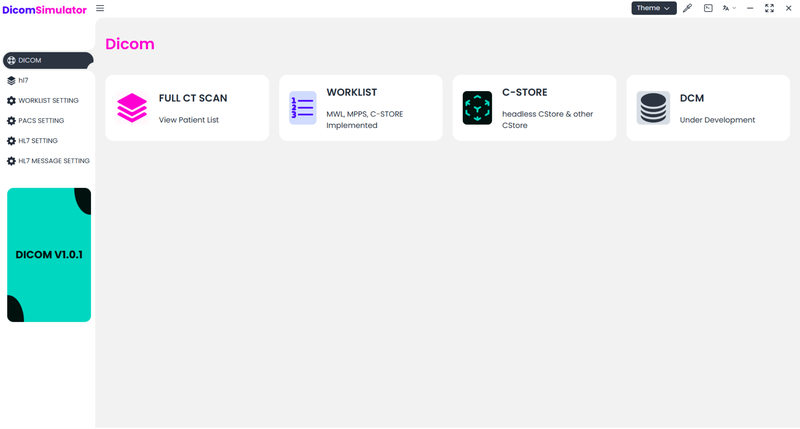The height and width of the screenshot is (429, 800).
Task: Click the DicomSimulator logo text
Action: [x=44, y=10]
